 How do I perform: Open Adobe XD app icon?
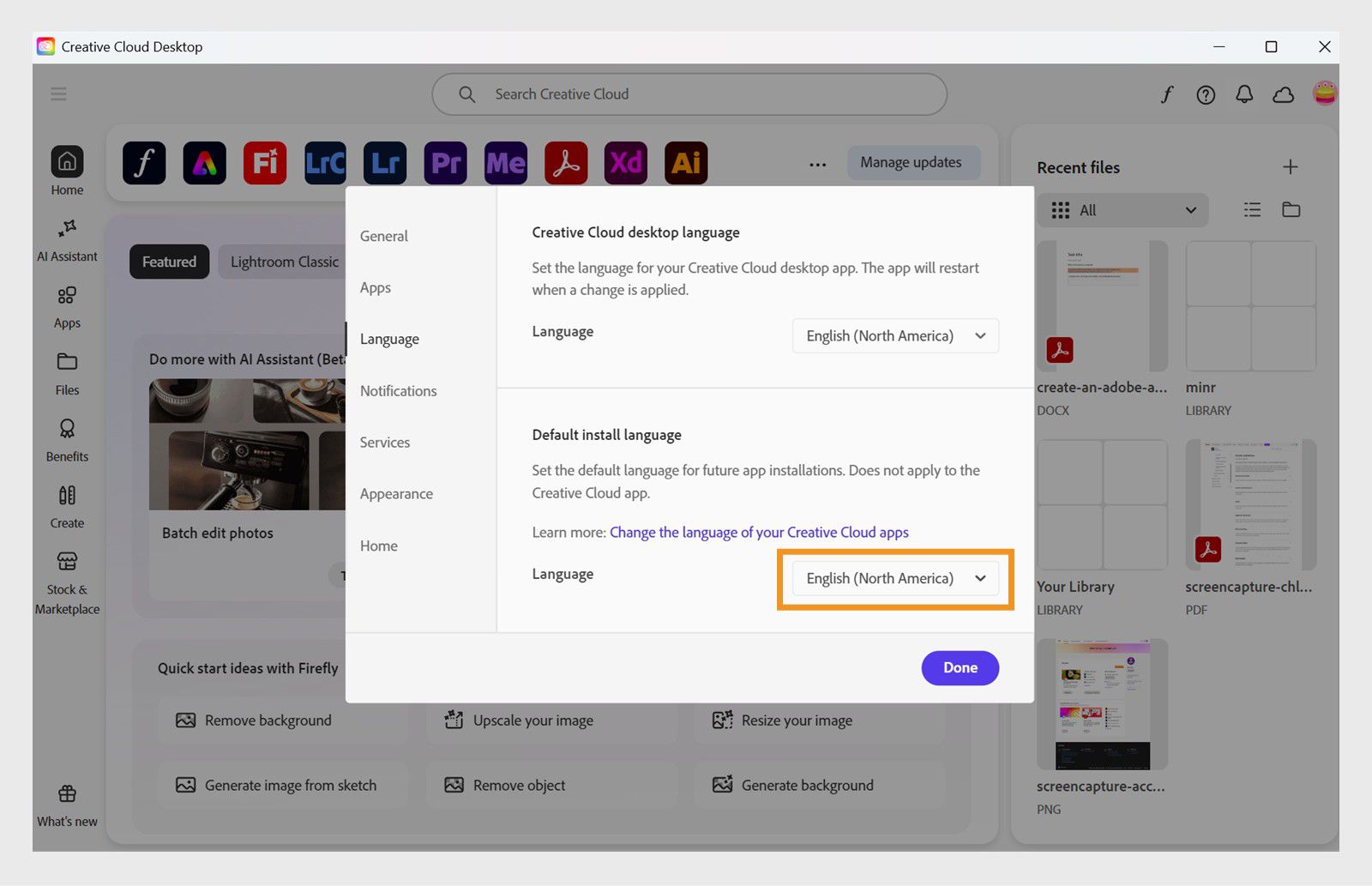pos(626,163)
